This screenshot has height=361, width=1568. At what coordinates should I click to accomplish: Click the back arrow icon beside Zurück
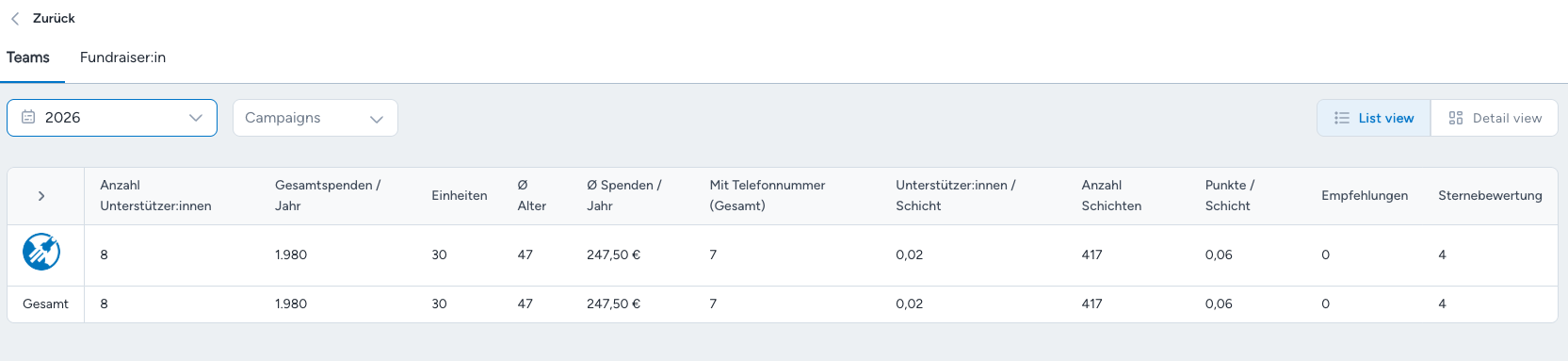[15, 19]
